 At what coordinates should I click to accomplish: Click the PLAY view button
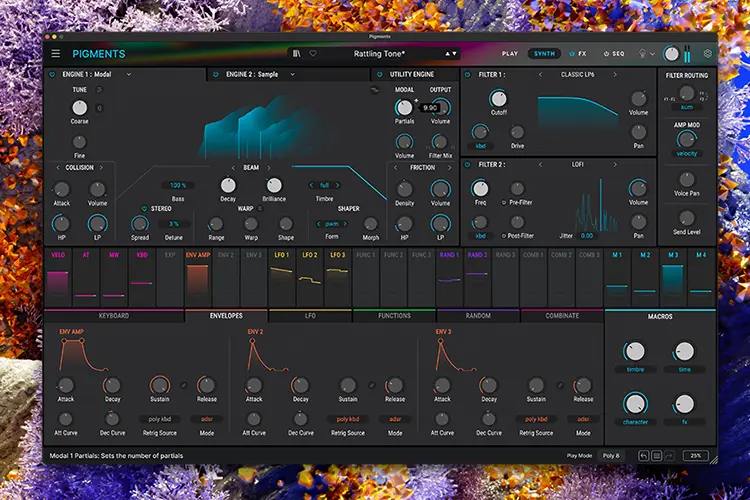pyautogui.click(x=510, y=54)
